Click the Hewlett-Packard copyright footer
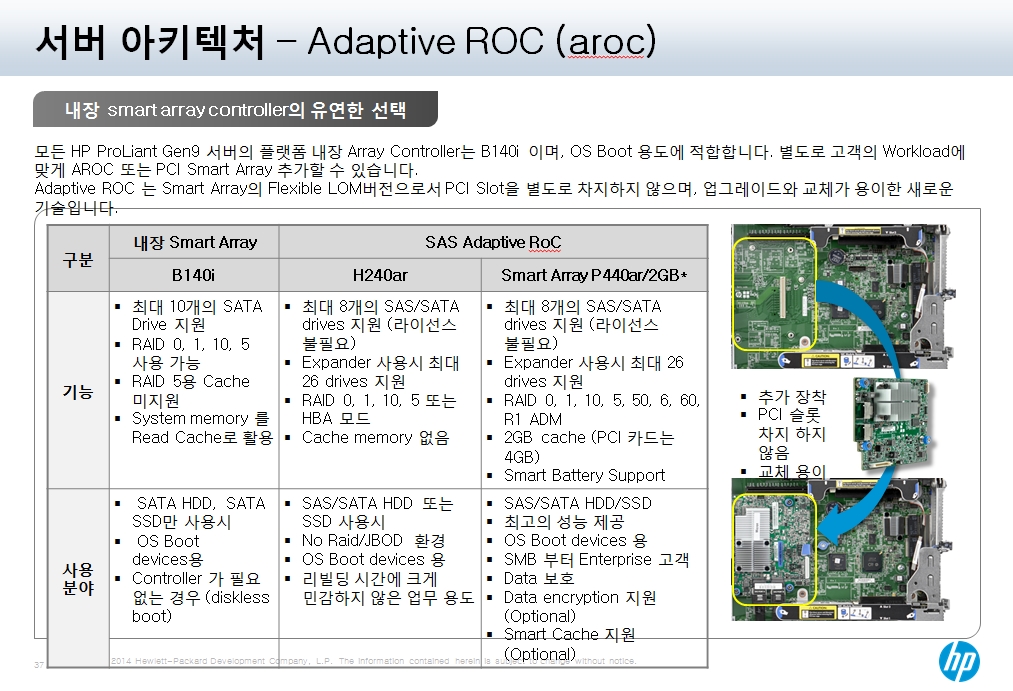This screenshot has height=691, width=1013. (373, 661)
